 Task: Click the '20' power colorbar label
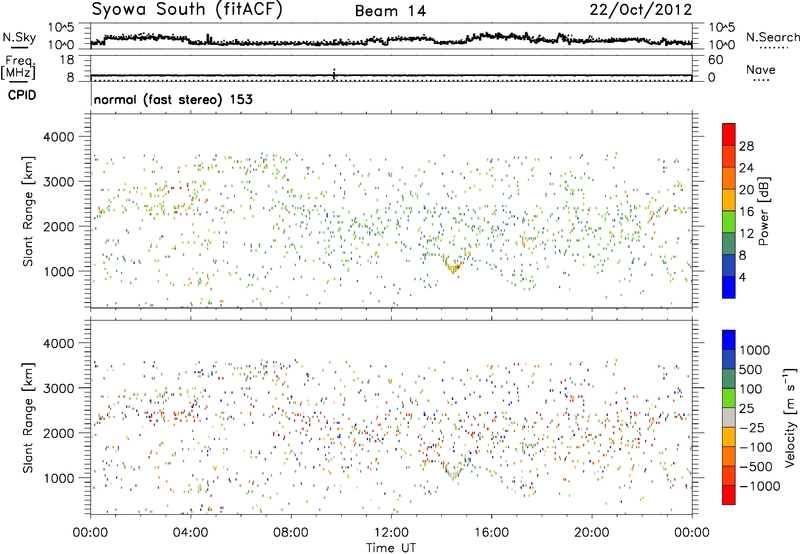point(746,190)
